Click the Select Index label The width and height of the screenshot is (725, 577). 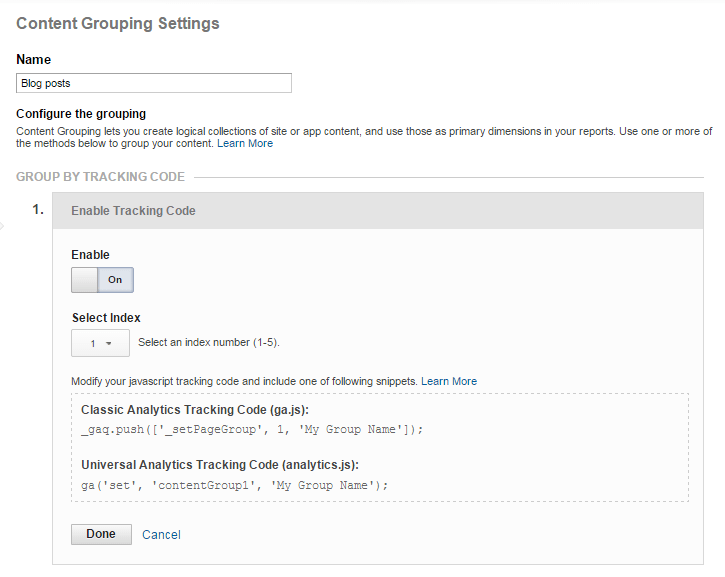coord(106,318)
